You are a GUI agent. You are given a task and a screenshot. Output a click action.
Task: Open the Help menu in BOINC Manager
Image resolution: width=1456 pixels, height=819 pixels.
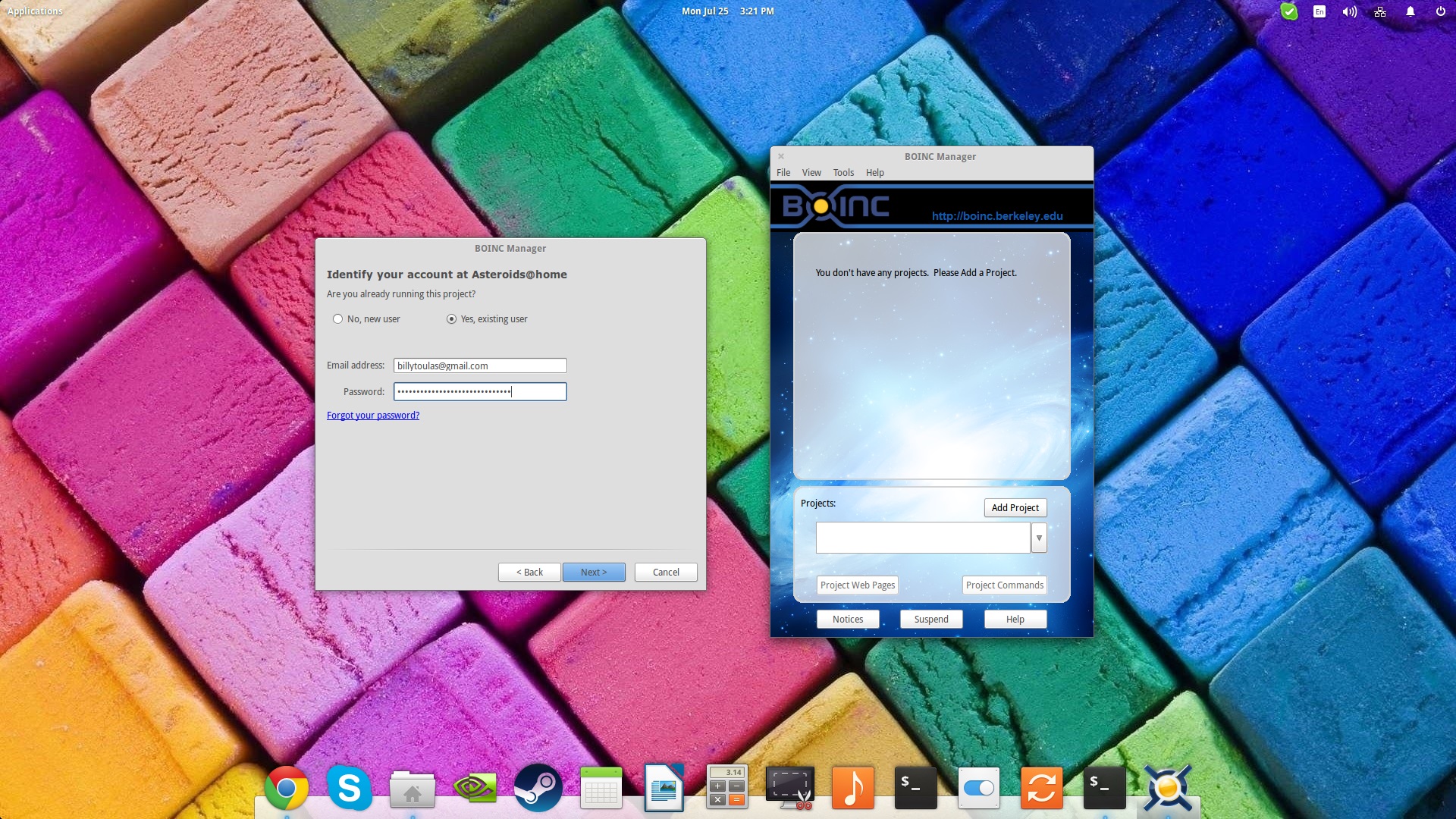(x=875, y=173)
